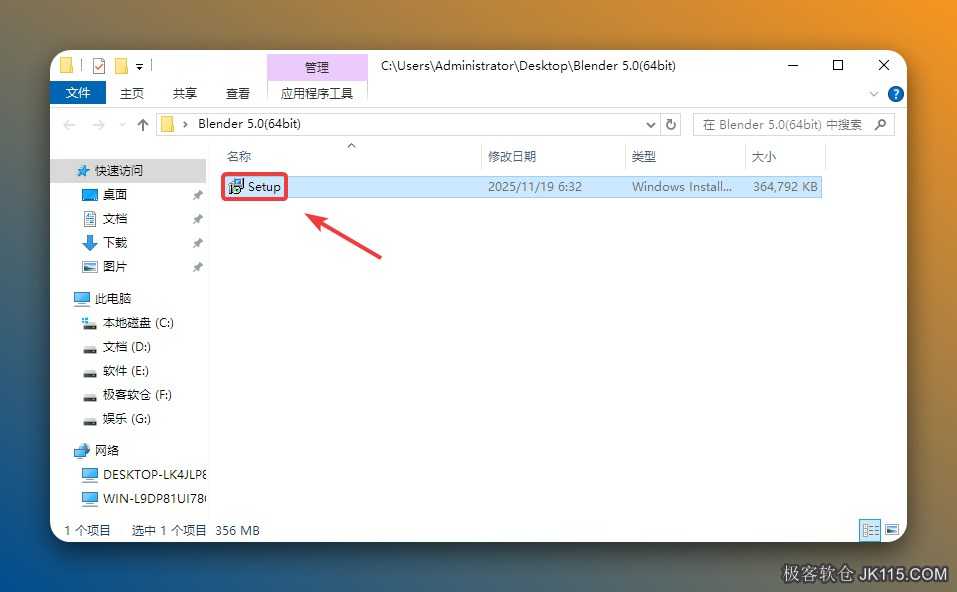Minimize the Explorer window
Viewport: 957px width, 592px height.
point(793,65)
